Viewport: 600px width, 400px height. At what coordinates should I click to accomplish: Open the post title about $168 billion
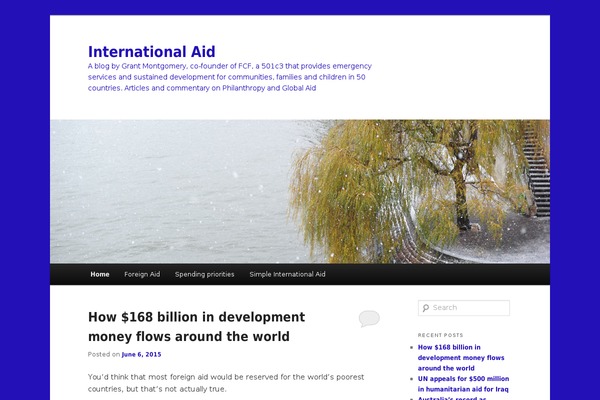click(x=196, y=327)
